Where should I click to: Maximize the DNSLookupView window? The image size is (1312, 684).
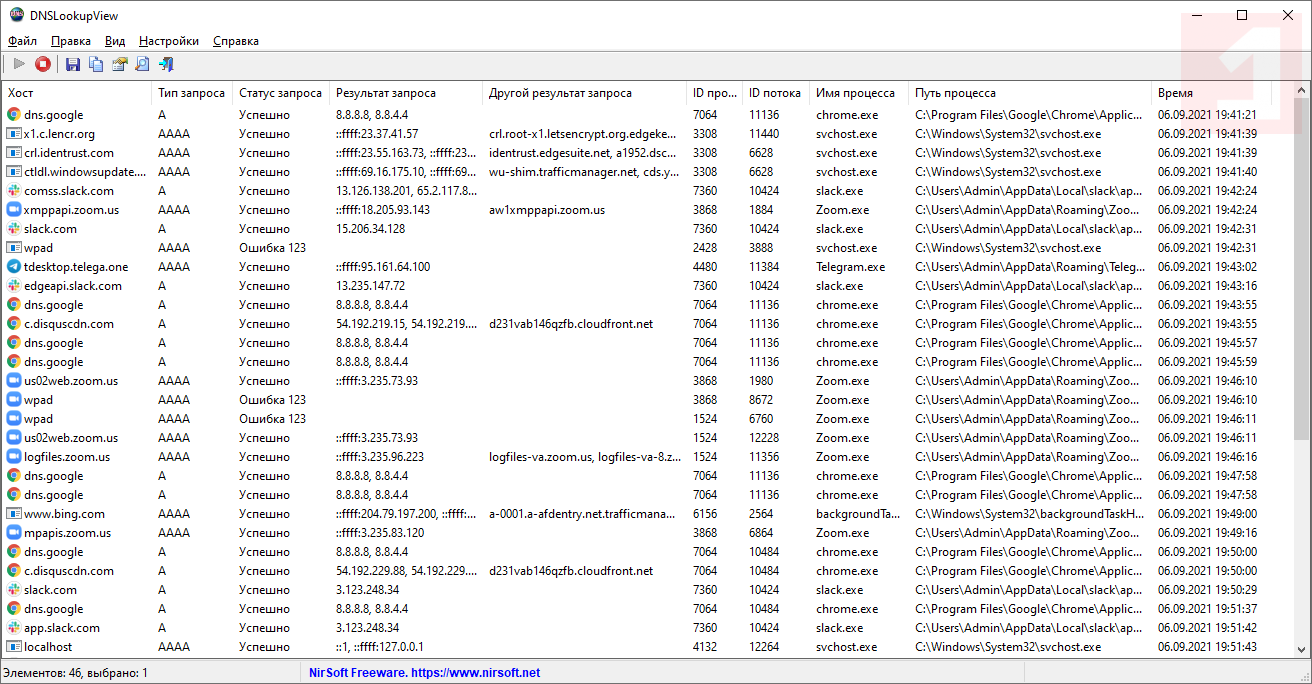[1242, 15]
